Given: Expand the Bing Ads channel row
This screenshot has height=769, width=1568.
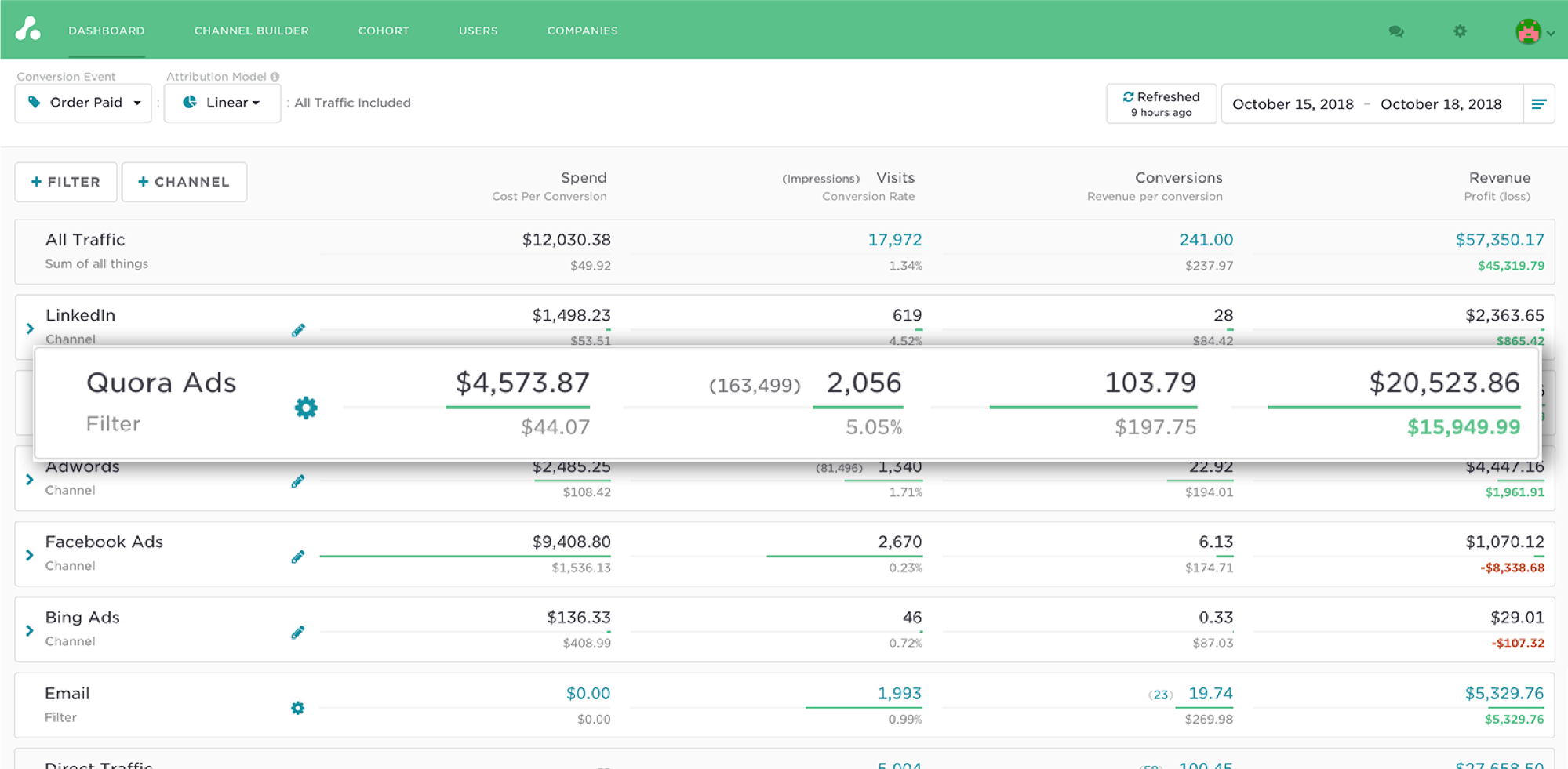Looking at the screenshot, I should [30, 630].
